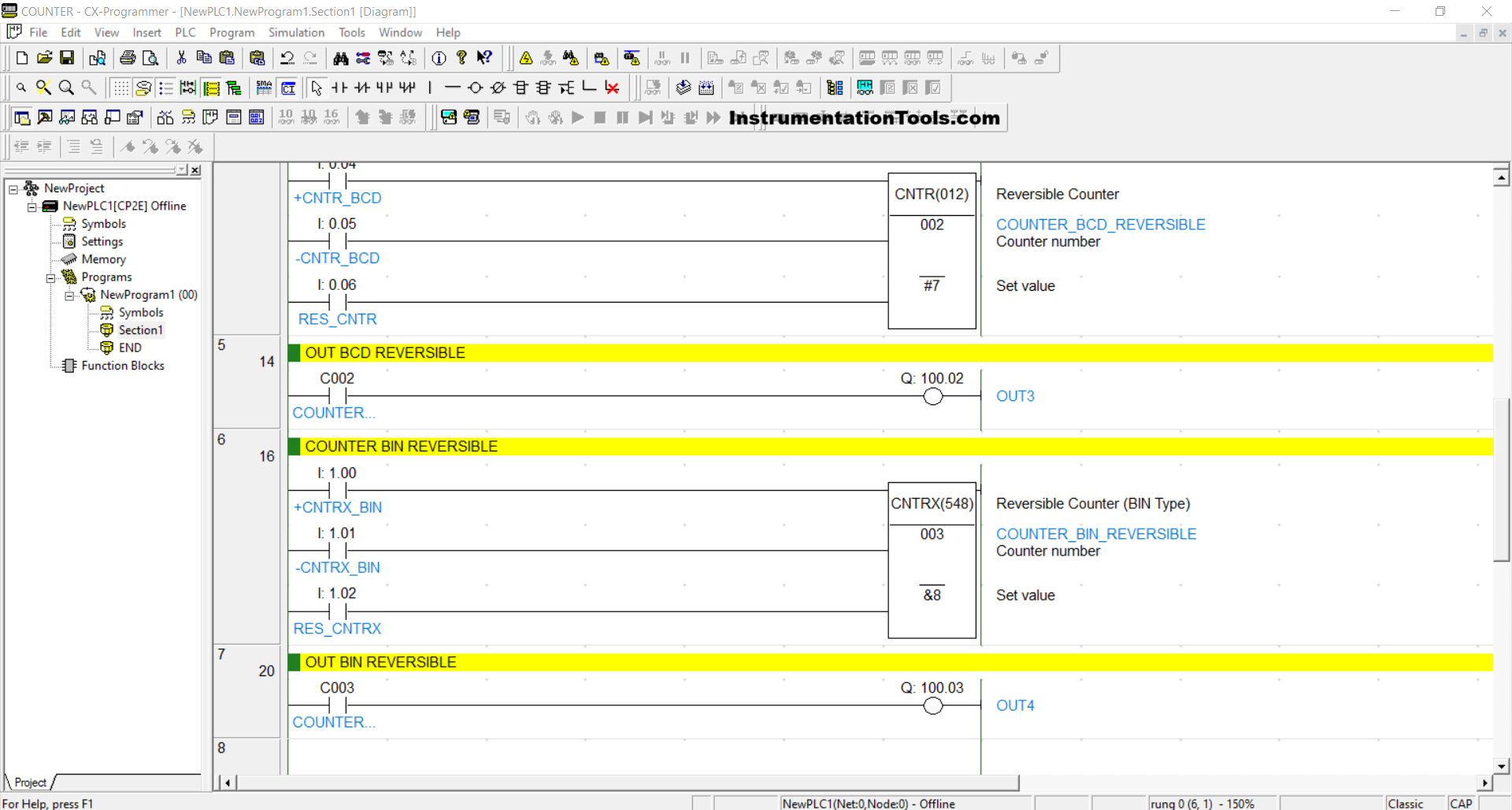Toggle Show Rung Comments button
The height and width of the screenshot is (810, 1512).
coord(143,87)
